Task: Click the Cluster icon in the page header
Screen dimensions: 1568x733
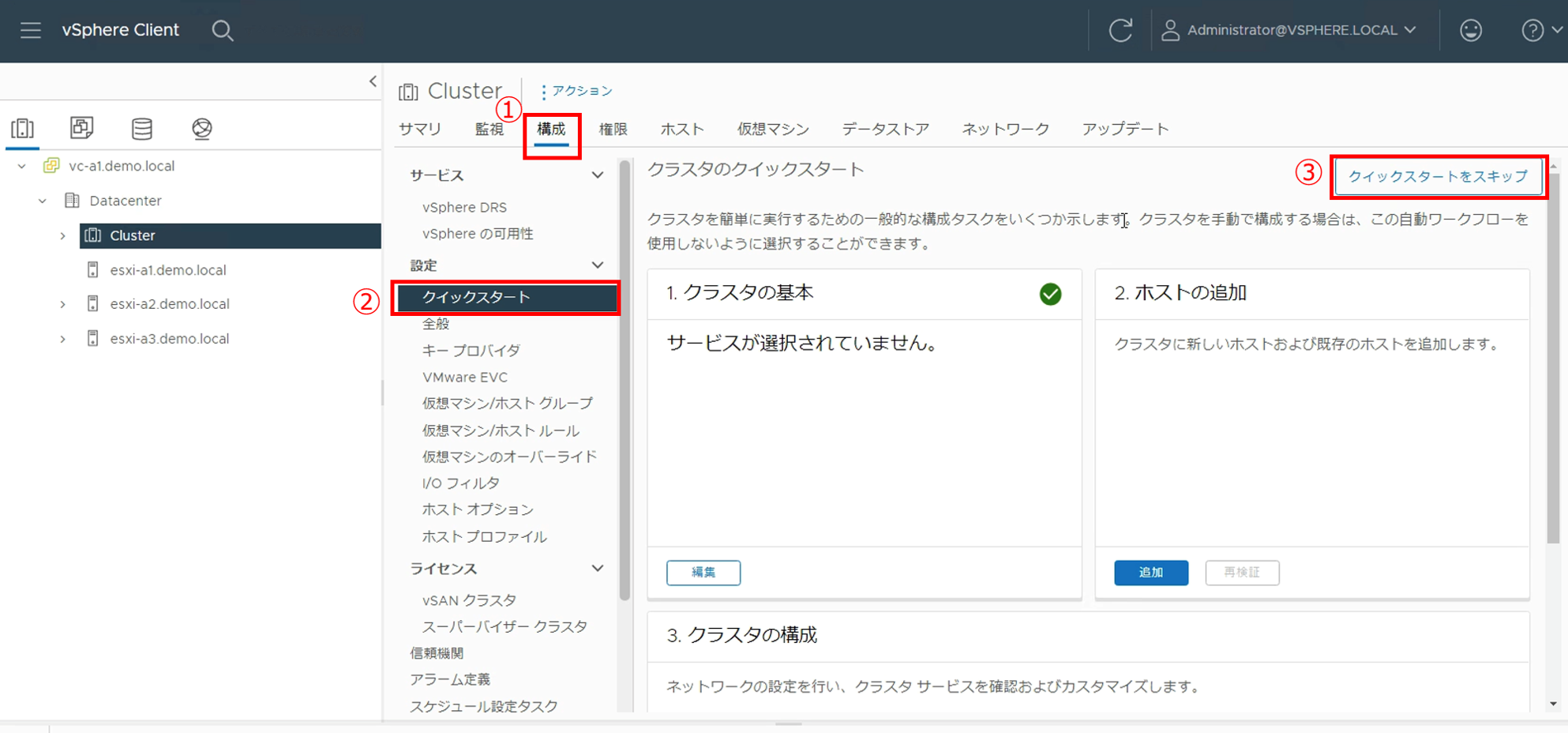Action: (408, 92)
